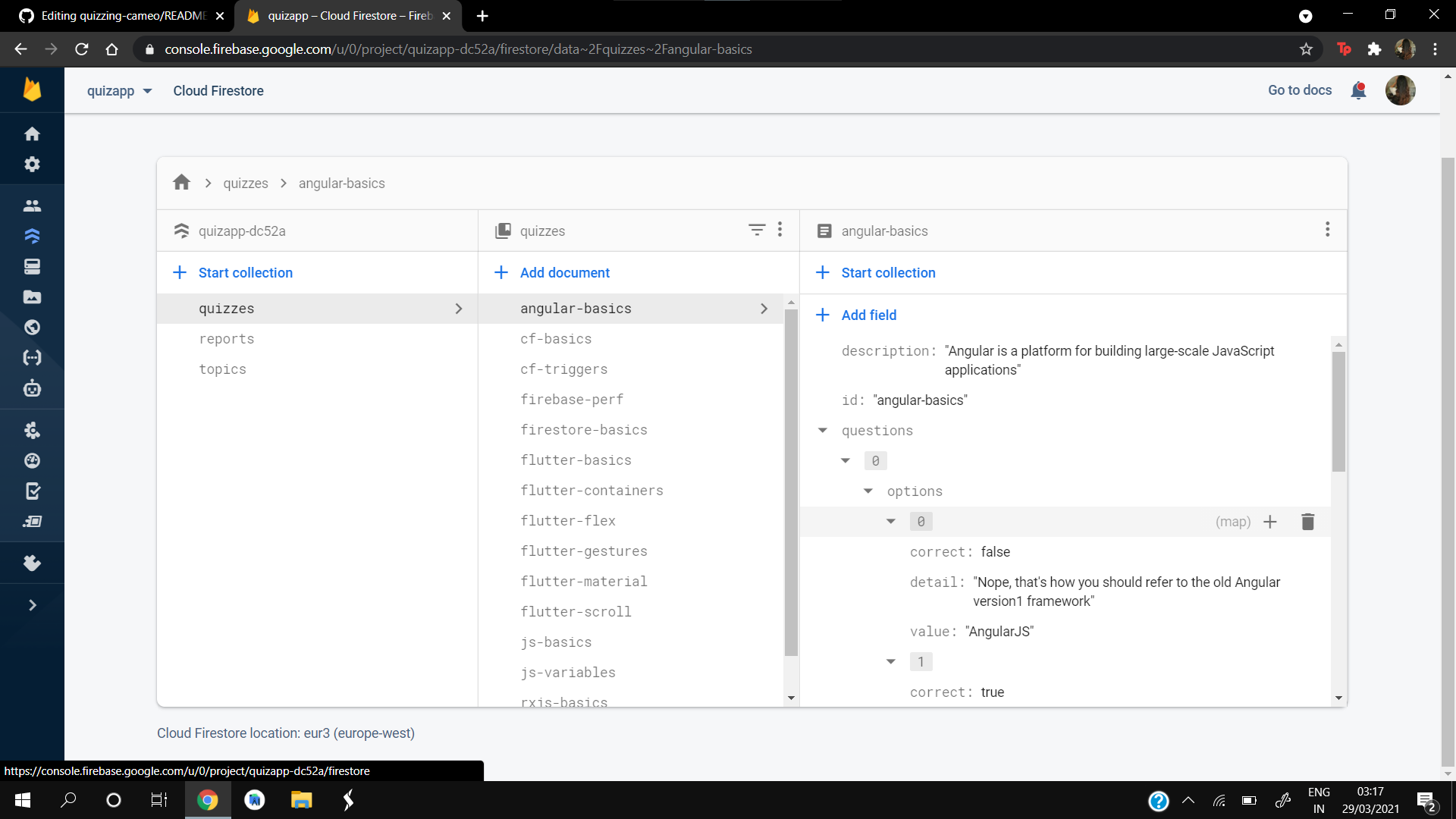Collapse the options map entry 0
The width and height of the screenshot is (1456, 819).
[x=891, y=521]
